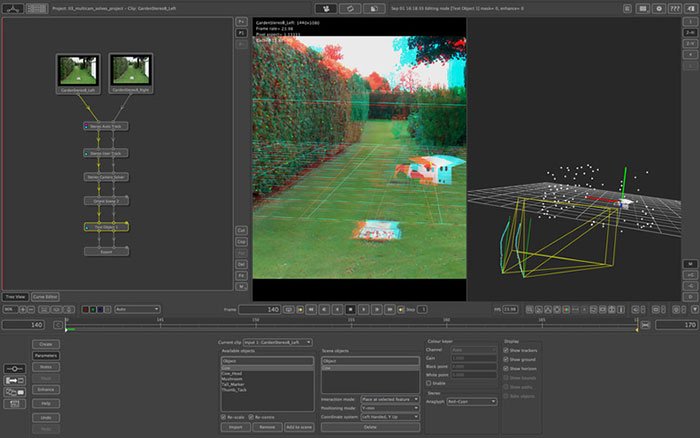This screenshot has height=438, width=700.
Task: Click the Remove button
Action: 267,427
